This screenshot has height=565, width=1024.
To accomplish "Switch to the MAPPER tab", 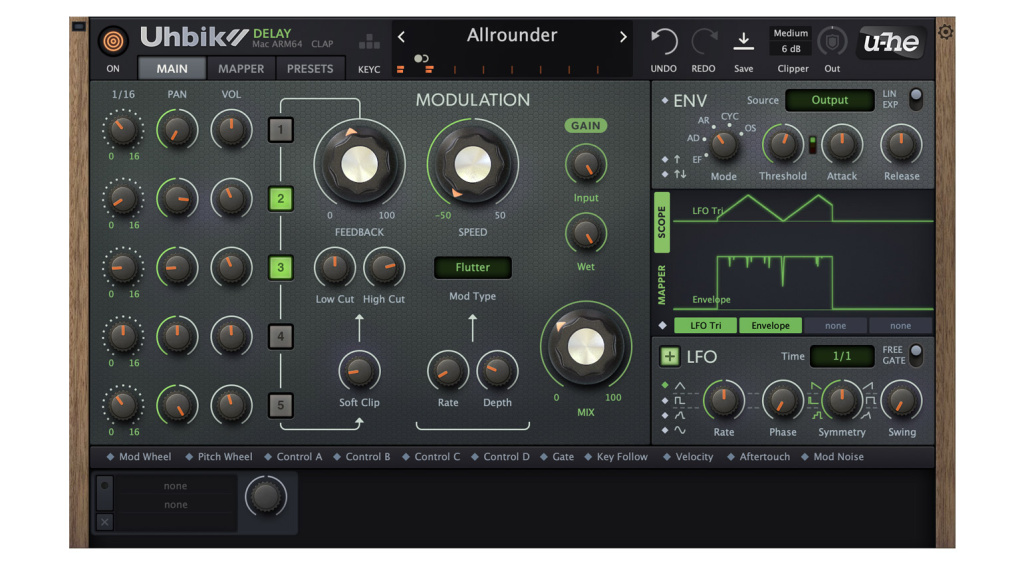I will coord(241,69).
